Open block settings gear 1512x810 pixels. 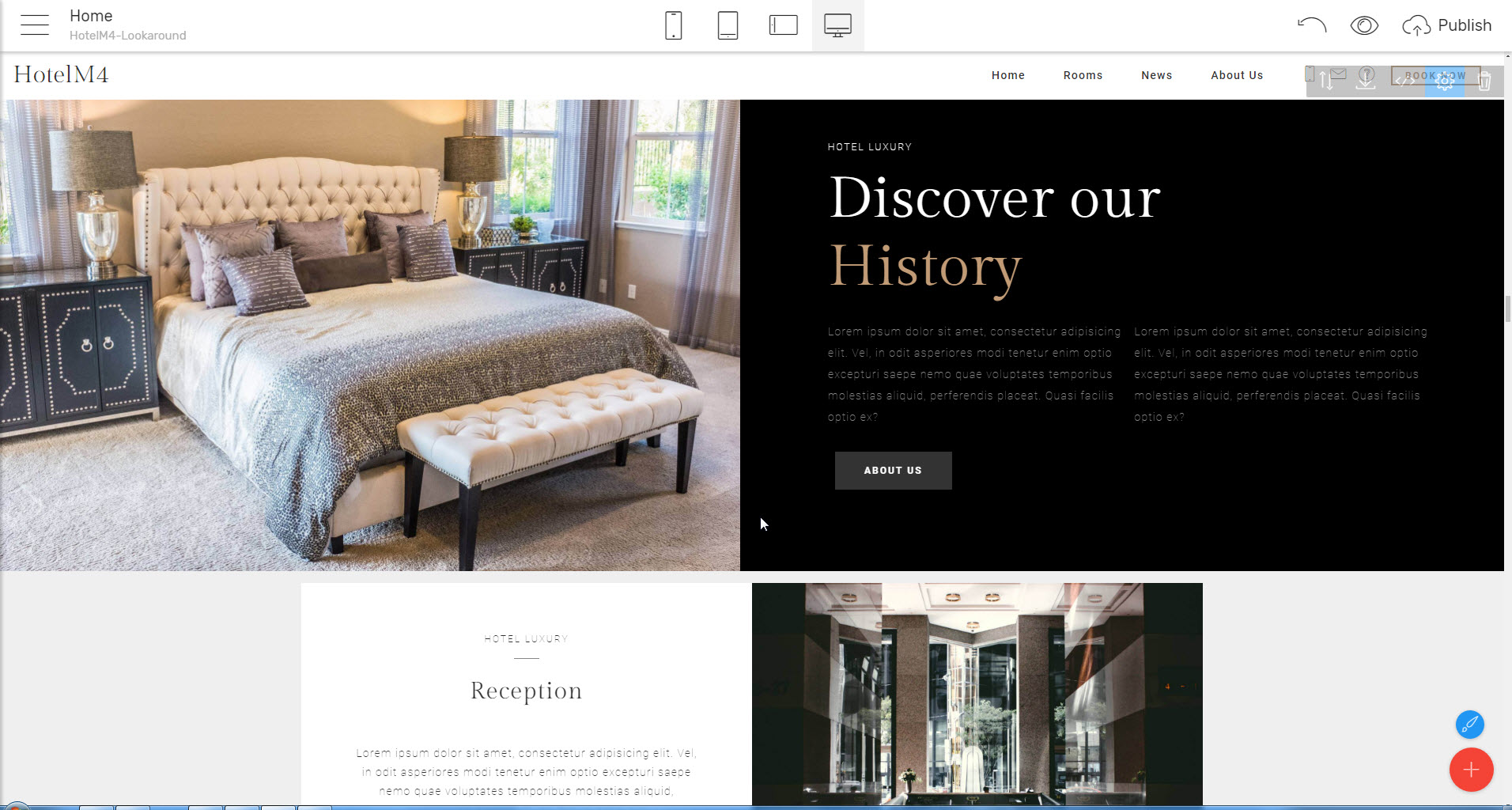(x=1445, y=81)
